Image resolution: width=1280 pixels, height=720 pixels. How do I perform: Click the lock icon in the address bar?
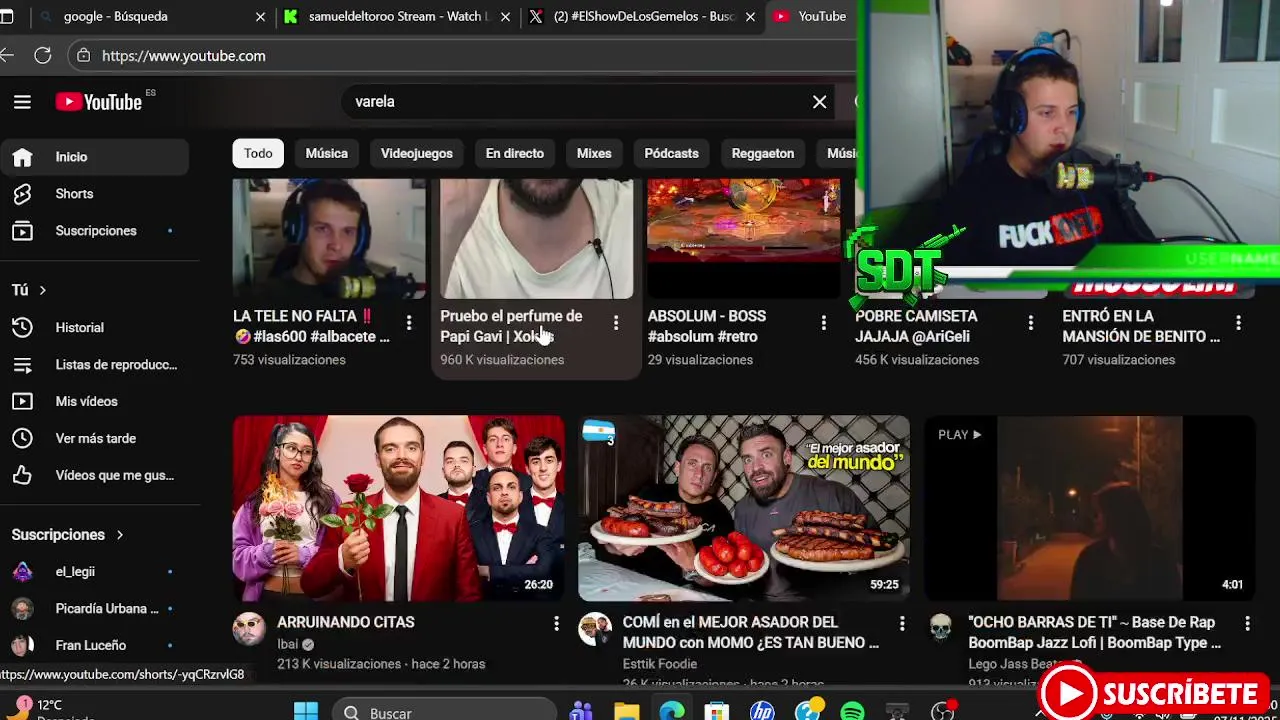(84, 56)
